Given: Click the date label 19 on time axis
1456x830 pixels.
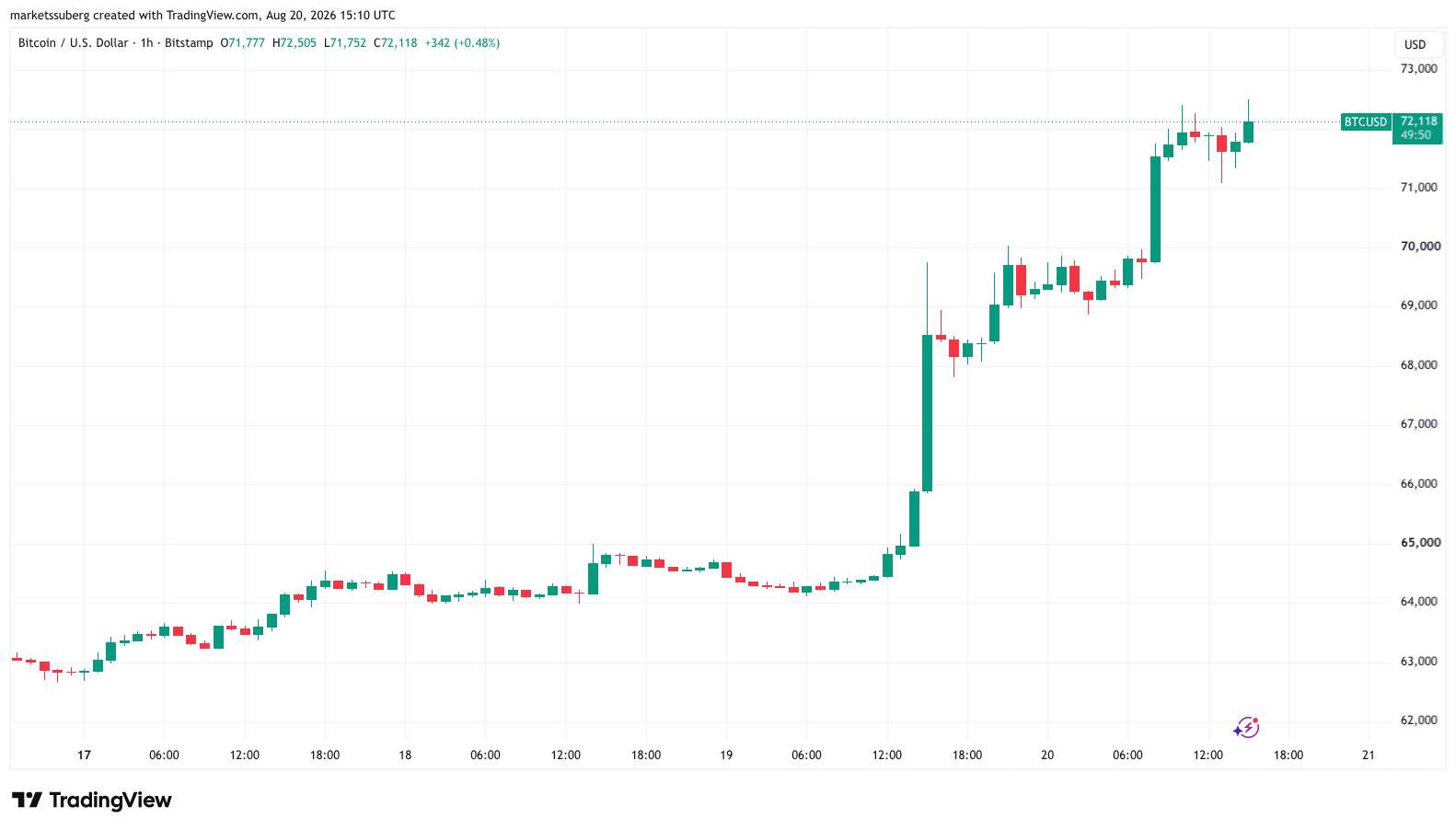Looking at the screenshot, I should 726,755.
